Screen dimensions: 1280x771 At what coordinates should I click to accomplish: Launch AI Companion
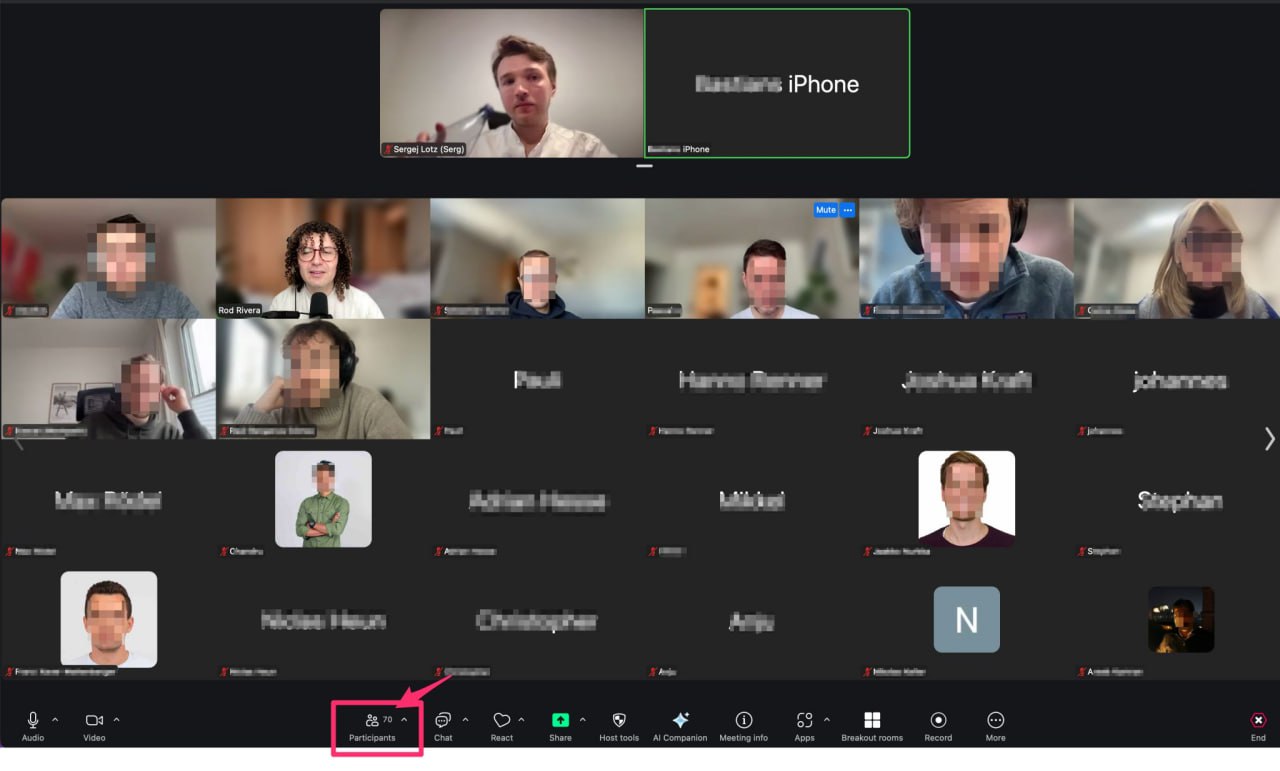[x=679, y=727]
